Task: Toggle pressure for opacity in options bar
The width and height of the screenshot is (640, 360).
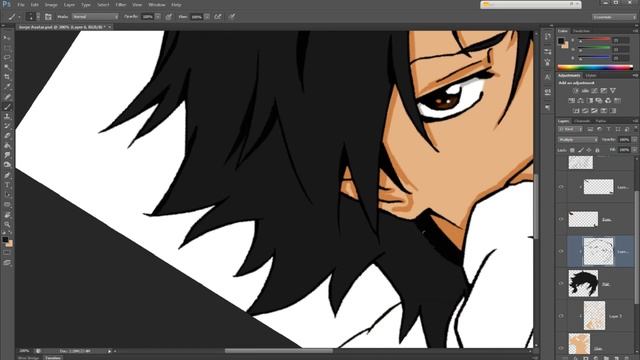Action: [x=169, y=17]
